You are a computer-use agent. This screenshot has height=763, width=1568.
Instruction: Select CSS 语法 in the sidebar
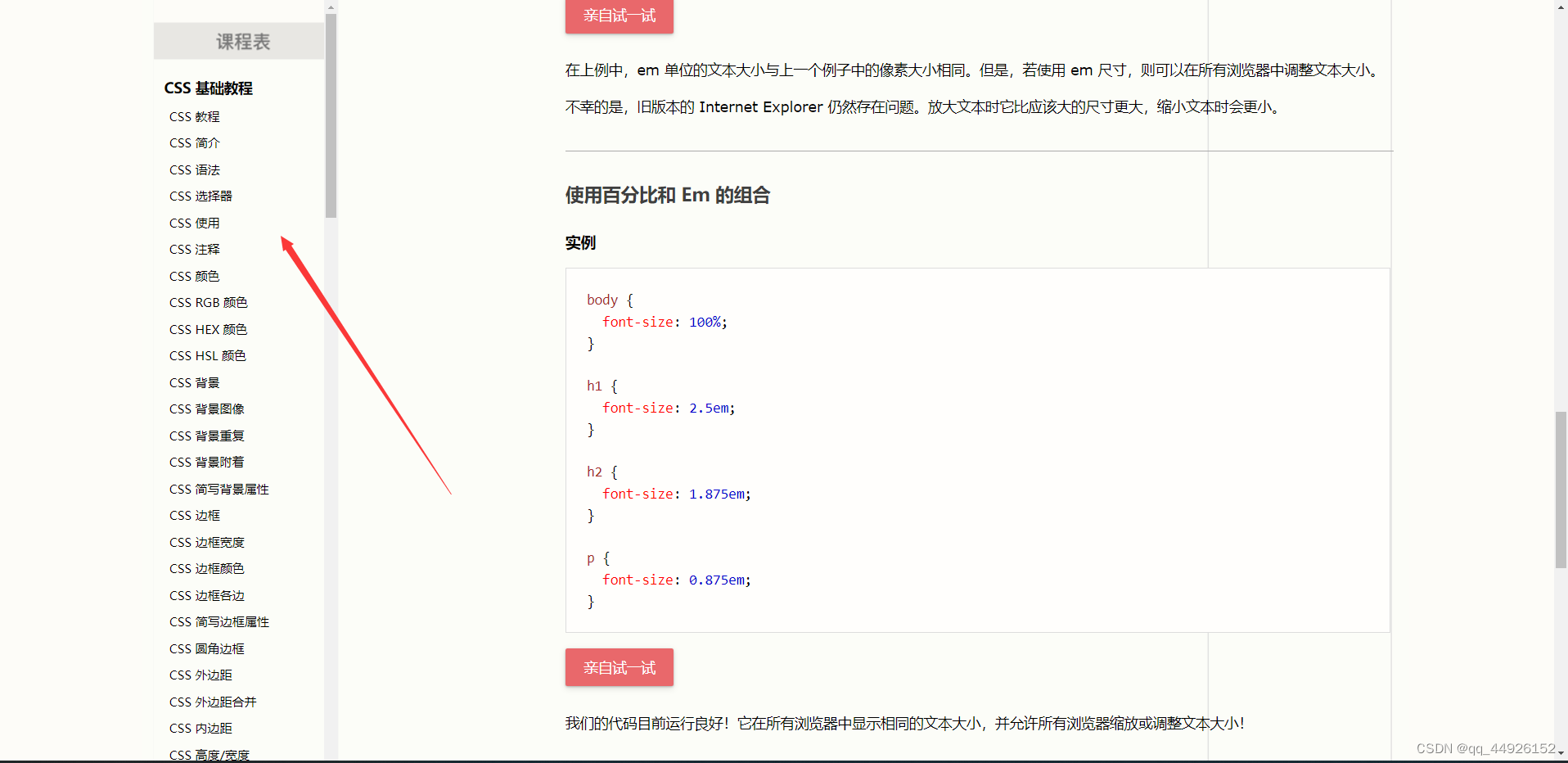click(194, 169)
